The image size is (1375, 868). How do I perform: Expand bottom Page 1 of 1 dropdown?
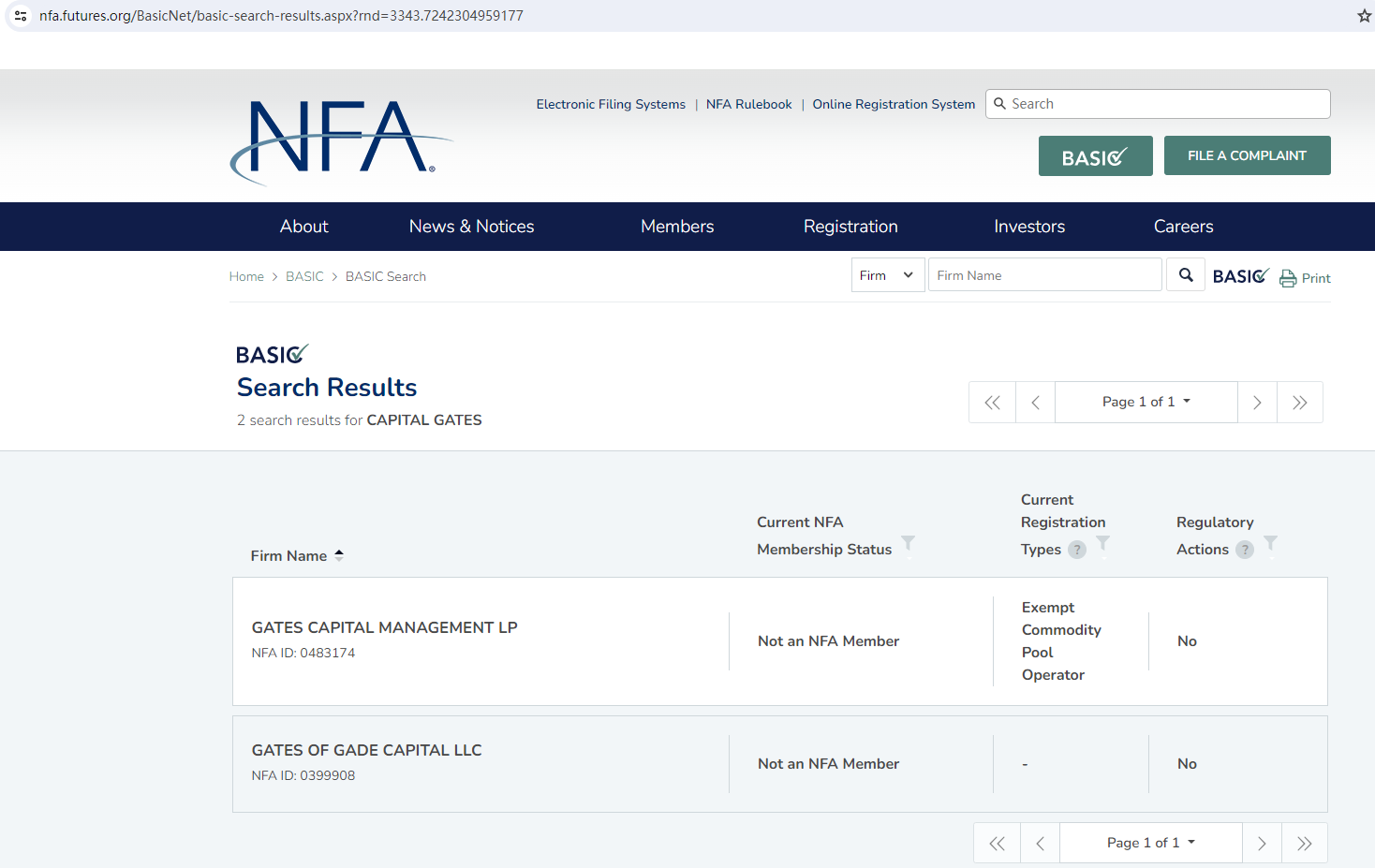(1150, 843)
